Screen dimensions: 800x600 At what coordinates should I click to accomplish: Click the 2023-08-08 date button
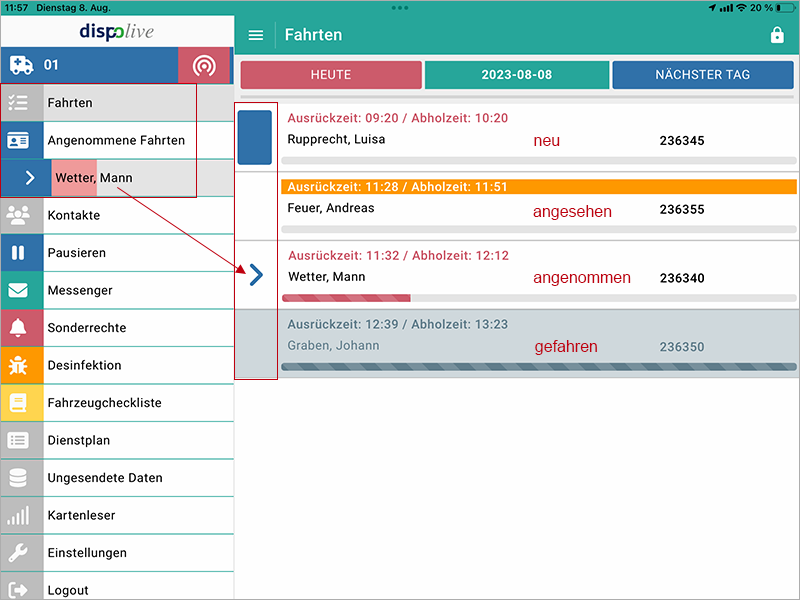[517, 75]
